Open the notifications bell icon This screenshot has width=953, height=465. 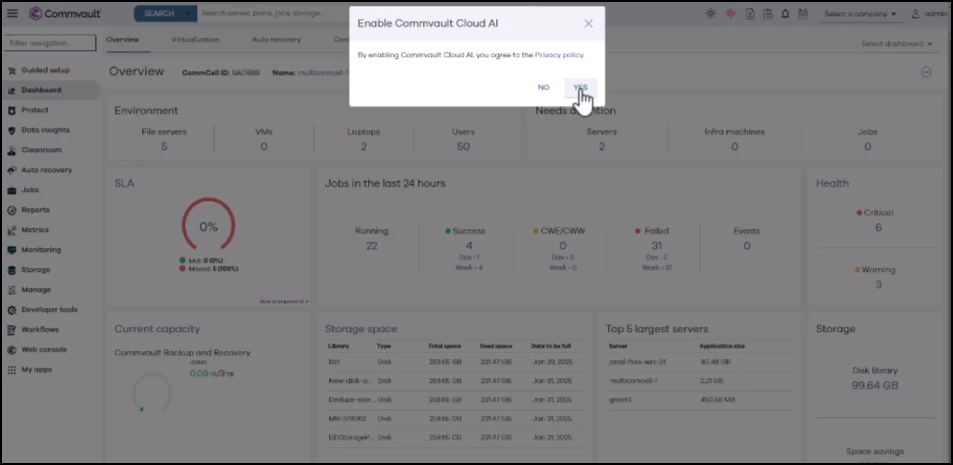tap(785, 13)
